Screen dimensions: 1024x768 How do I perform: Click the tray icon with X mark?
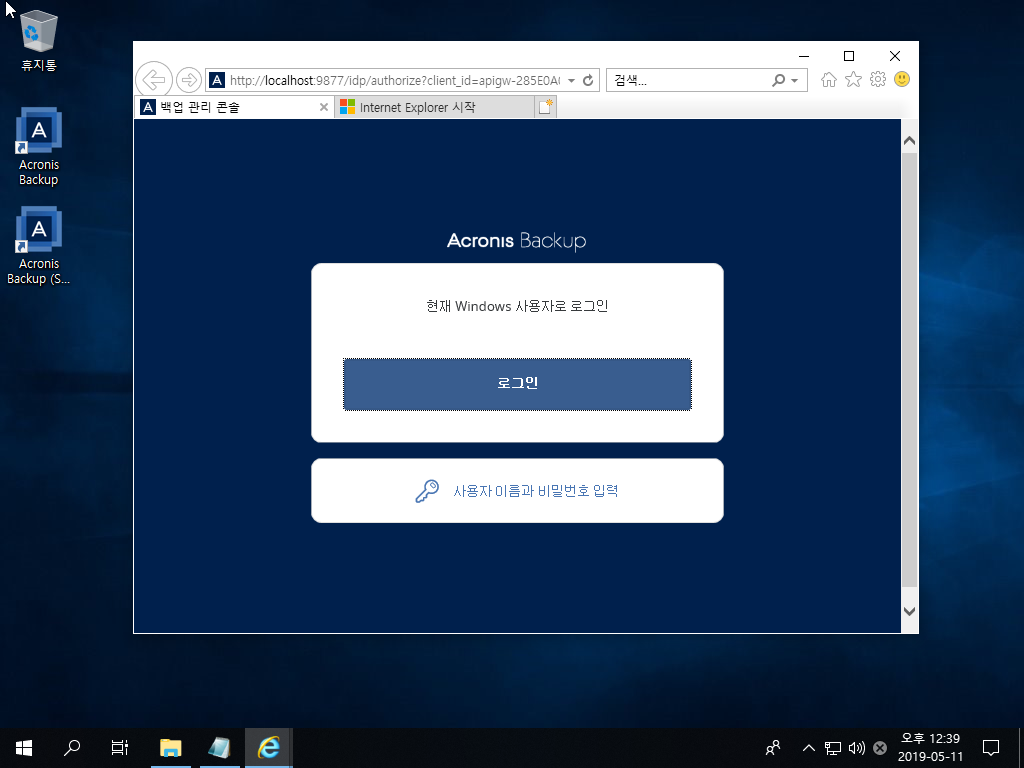[880, 748]
